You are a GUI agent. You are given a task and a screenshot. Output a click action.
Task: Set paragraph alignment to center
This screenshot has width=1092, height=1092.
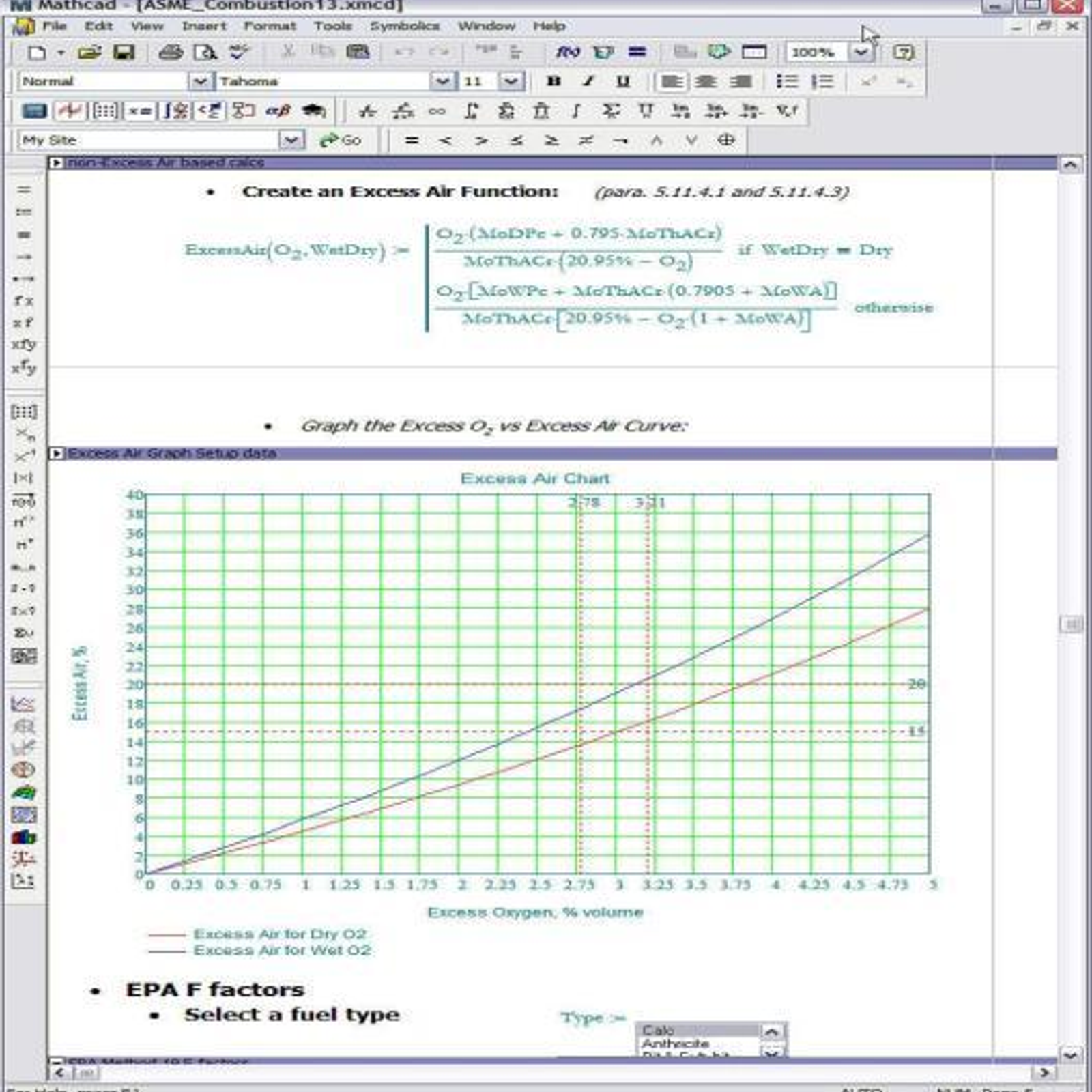706,81
